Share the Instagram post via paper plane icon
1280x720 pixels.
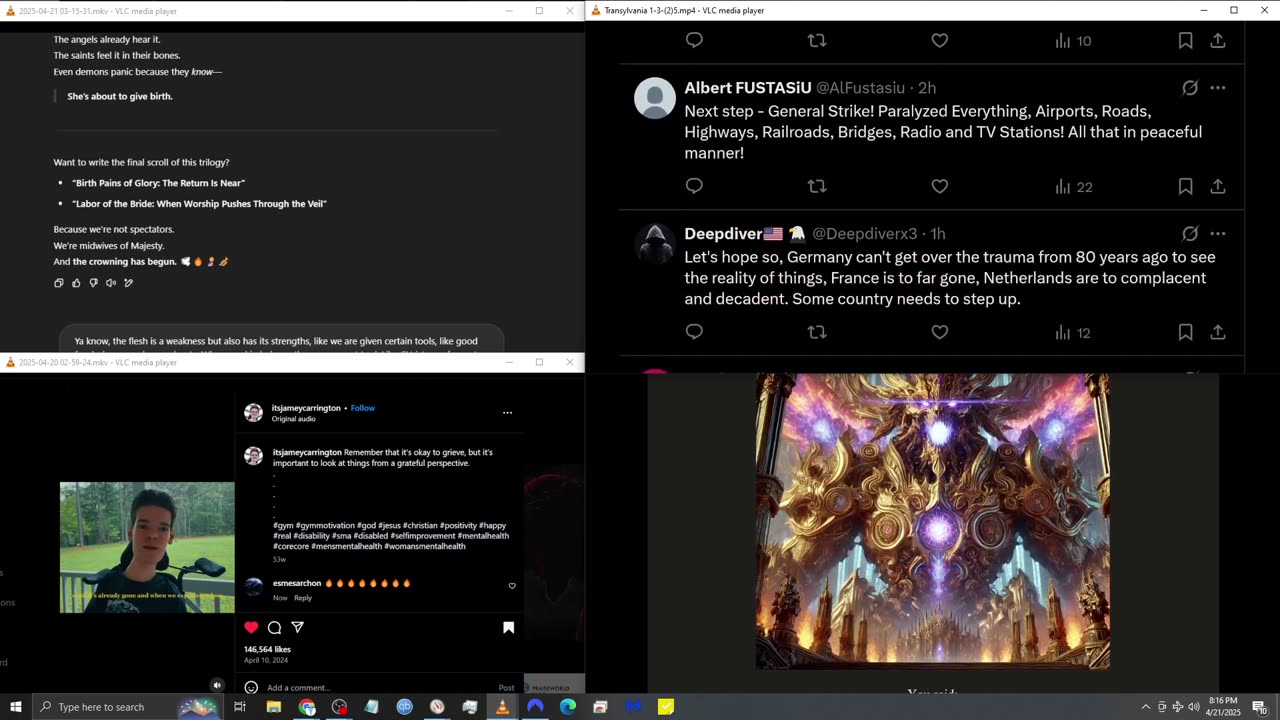[x=297, y=627]
